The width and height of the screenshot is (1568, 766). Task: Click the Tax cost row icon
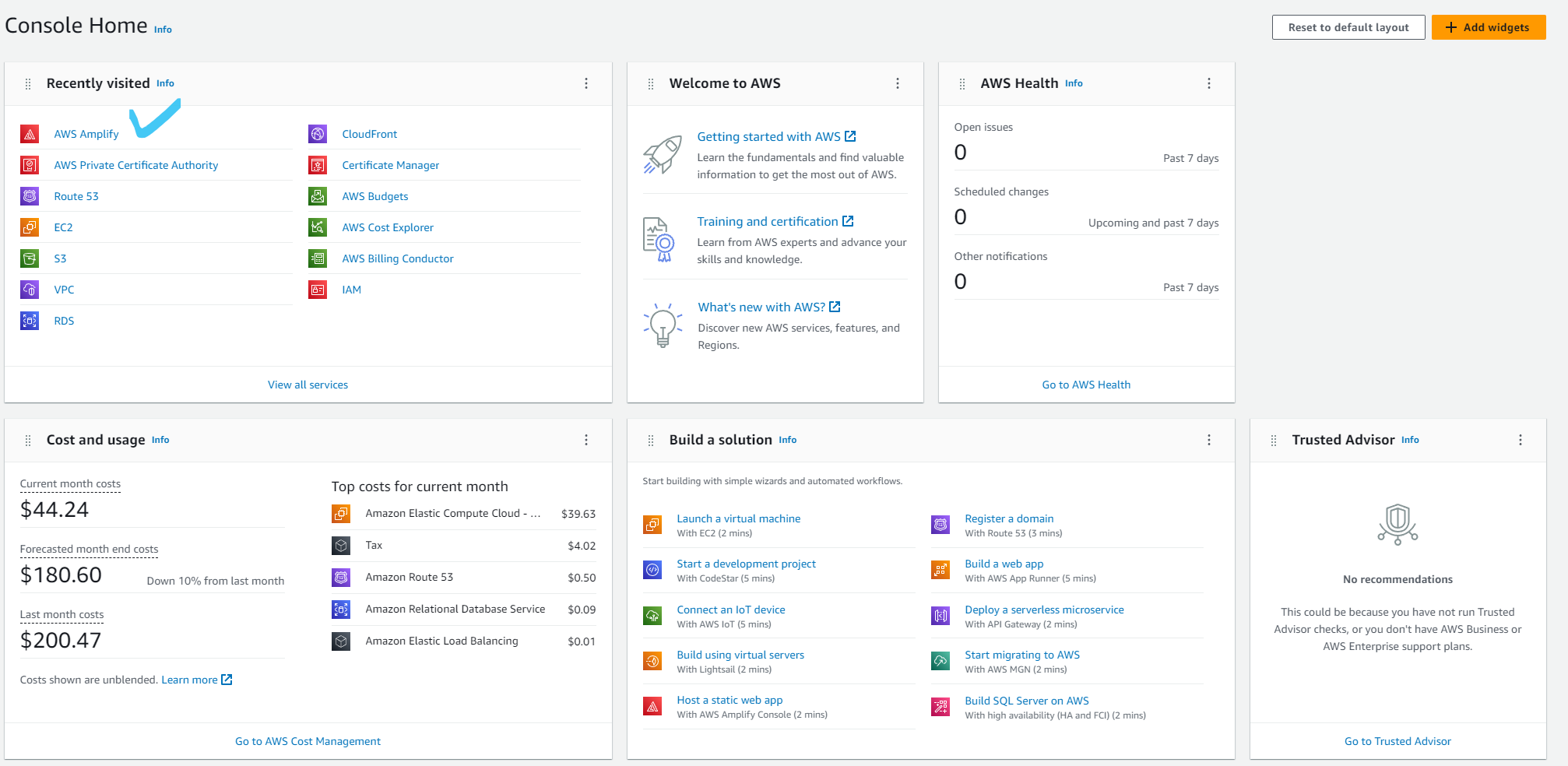pyautogui.click(x=341, y=546)
